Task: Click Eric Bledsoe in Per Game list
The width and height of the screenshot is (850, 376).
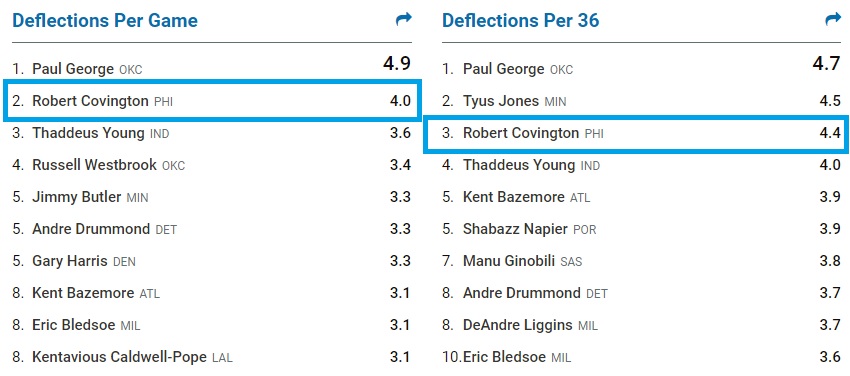Action: point(74,325)
